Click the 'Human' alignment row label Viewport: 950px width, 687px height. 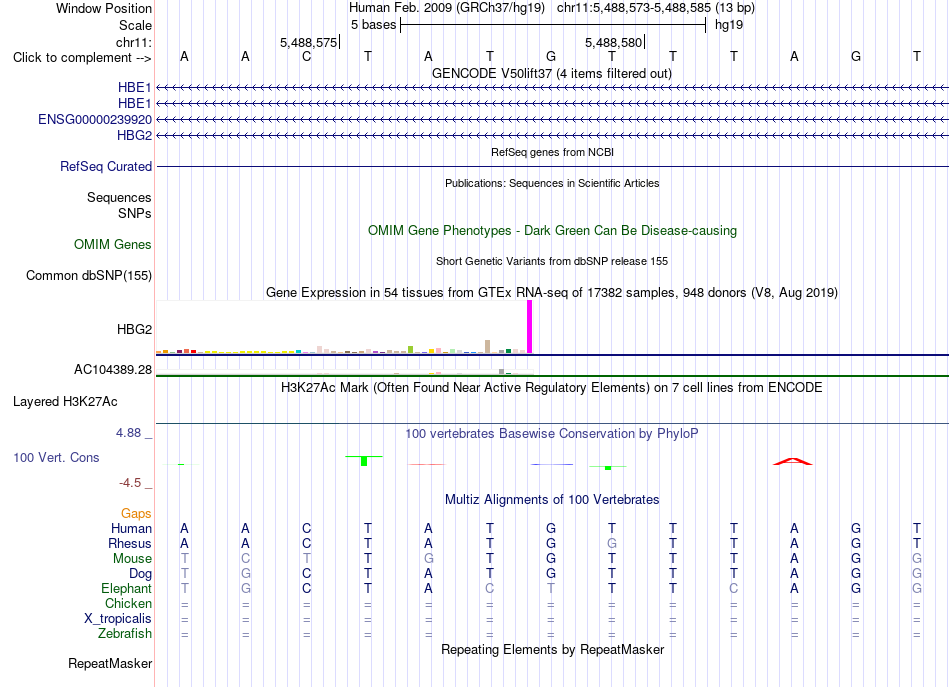point(131,528)
